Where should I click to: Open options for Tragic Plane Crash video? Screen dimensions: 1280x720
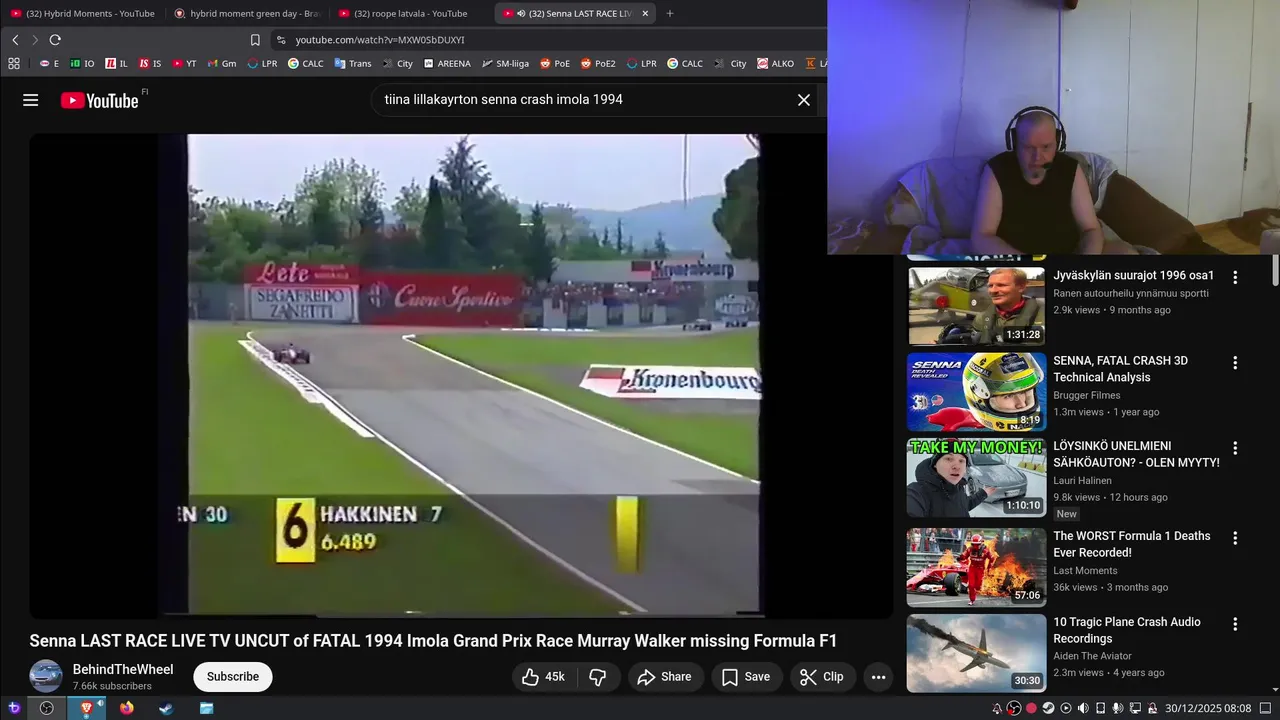click(x=1235, y=624)
